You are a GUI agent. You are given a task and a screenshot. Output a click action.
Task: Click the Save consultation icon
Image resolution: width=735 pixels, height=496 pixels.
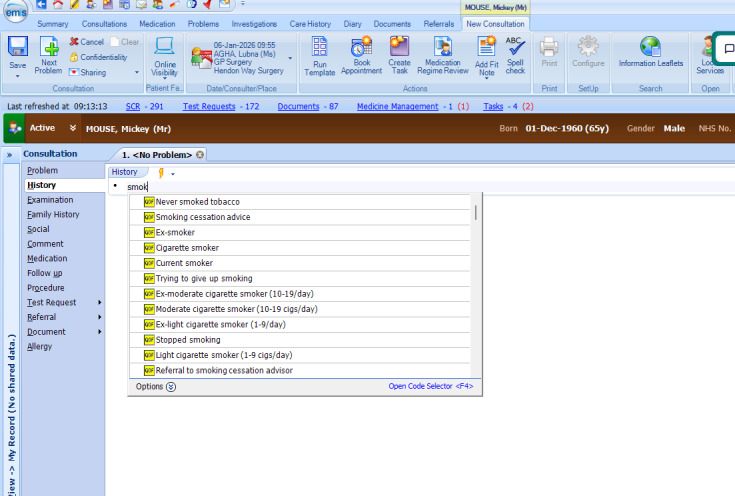[x=17, y=47]
